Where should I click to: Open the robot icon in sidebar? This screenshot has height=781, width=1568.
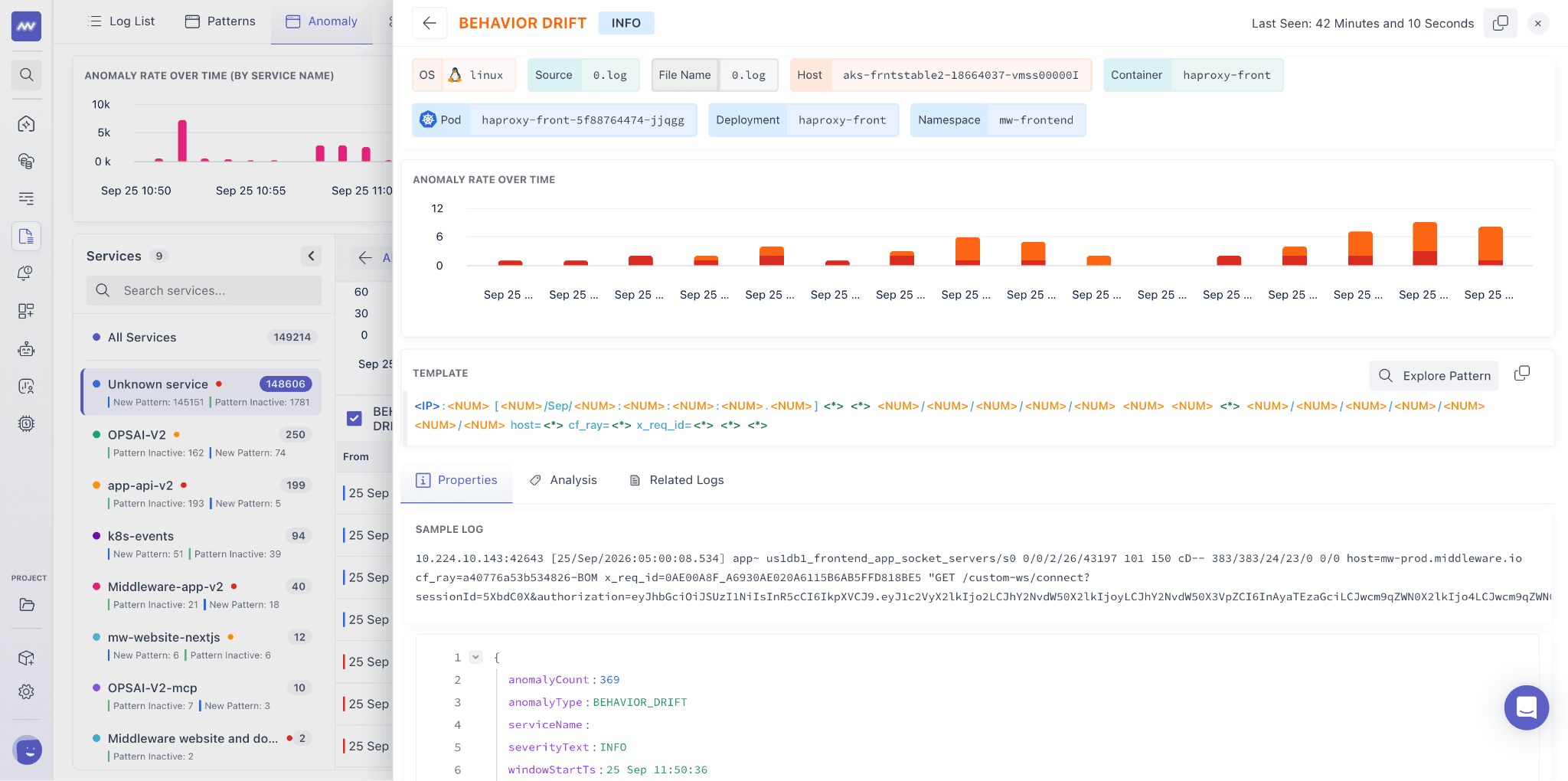(27, 349)
